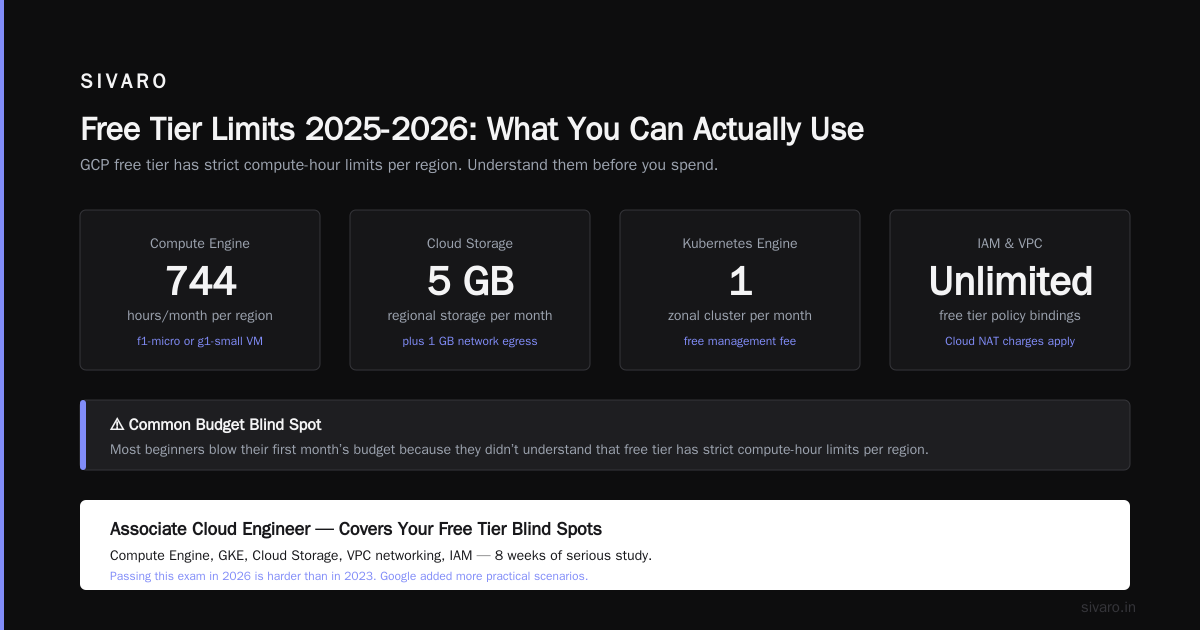This screenshot has width=1200, height=630.
Task: Click the Associate Cloud Engineer heading
Action: (356, 529)
